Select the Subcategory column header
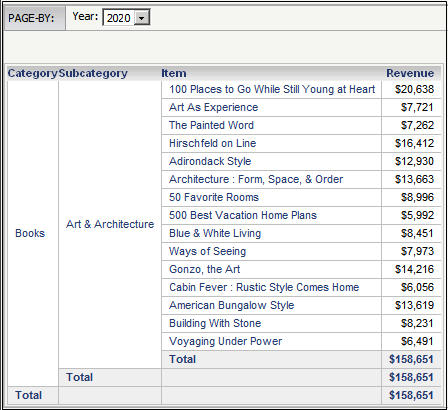Viewport: 448px width, 410px height. (x=93, y=73)
